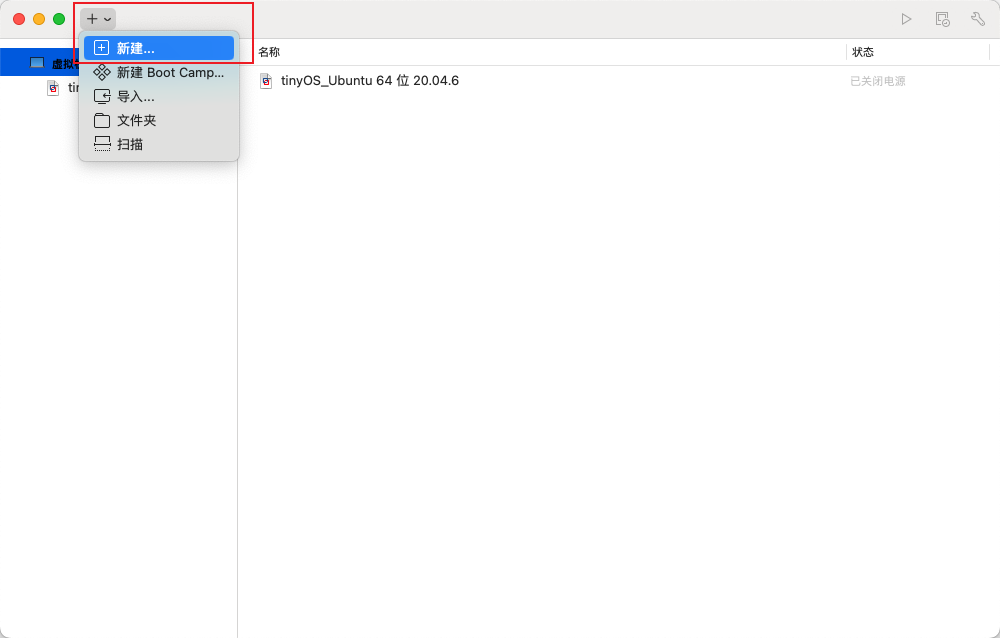Click the folder icon in menu
The width and height of the screenshot is (1000, 638).
click(x=101, y=120)
